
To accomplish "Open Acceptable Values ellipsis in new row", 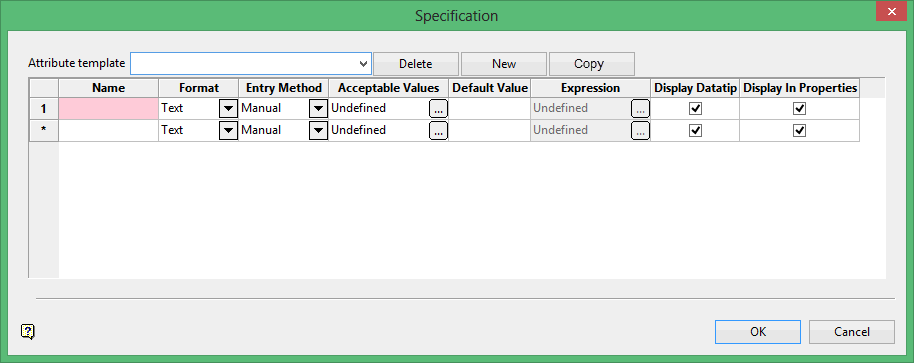I will (x=438, y=131).
